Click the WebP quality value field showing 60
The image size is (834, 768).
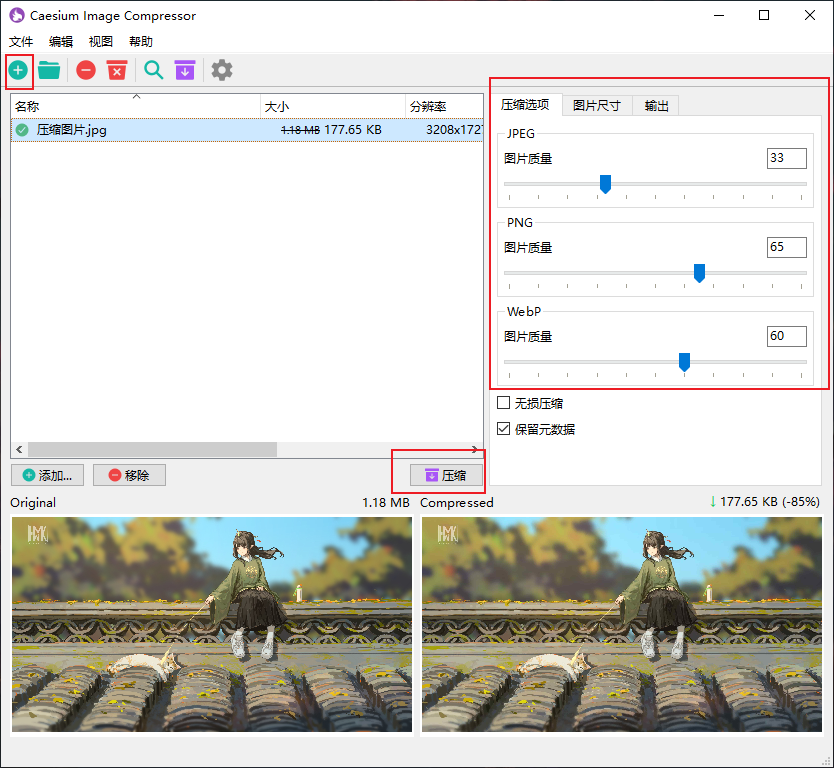[x=787, y=336]
